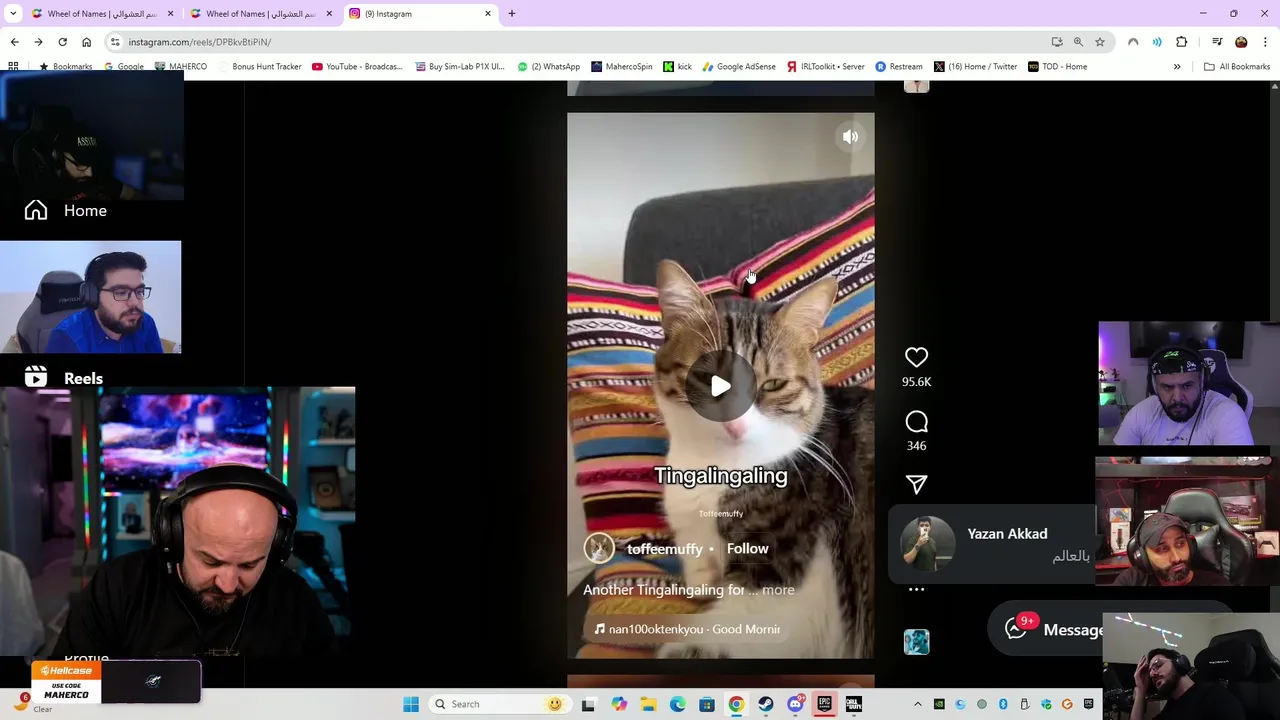
Task: Open the Chrome extensions puzzle icon
Action: click(1182, 42)
